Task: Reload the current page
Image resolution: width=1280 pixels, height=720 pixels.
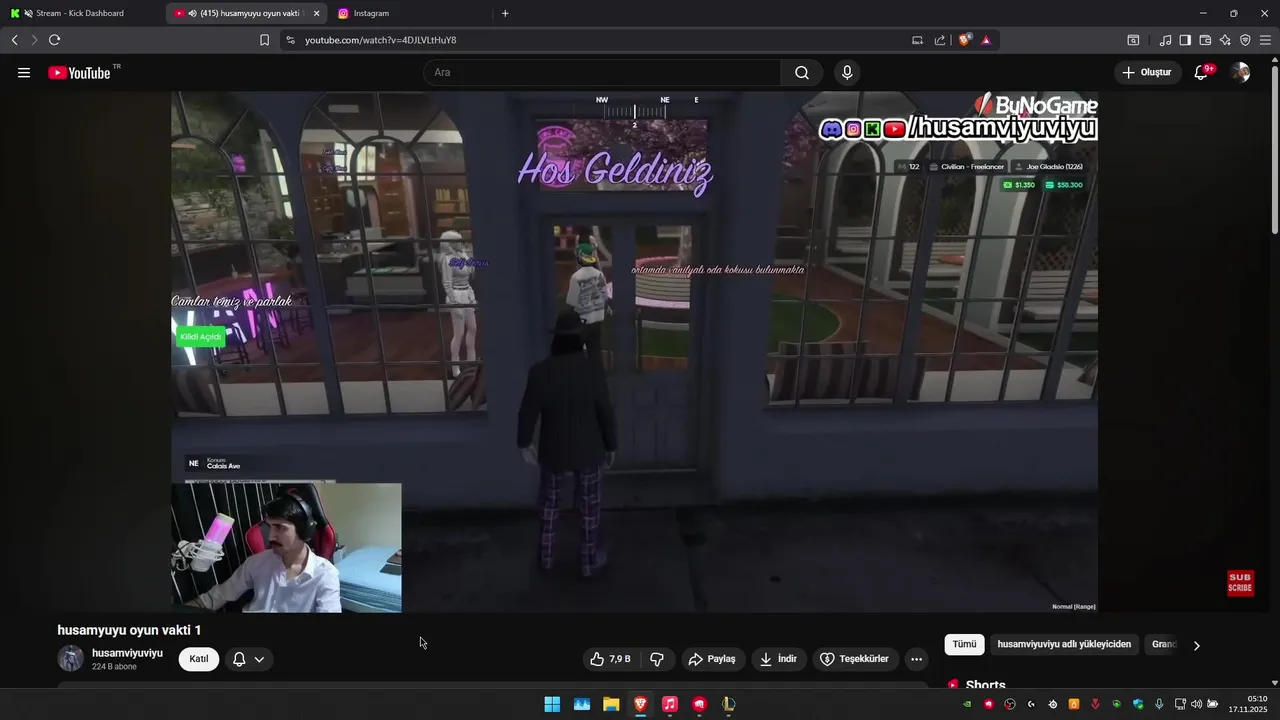Action: [54, 40]
